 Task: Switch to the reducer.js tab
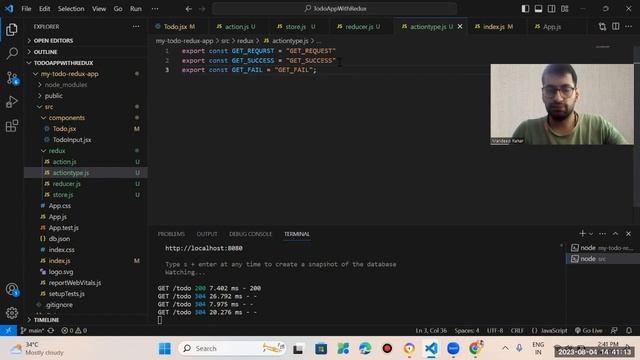[362, 27]
